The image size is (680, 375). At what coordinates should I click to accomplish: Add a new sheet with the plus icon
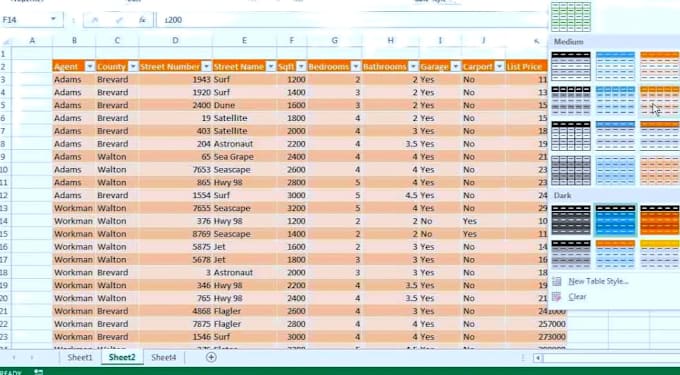[x=211, y=357]
